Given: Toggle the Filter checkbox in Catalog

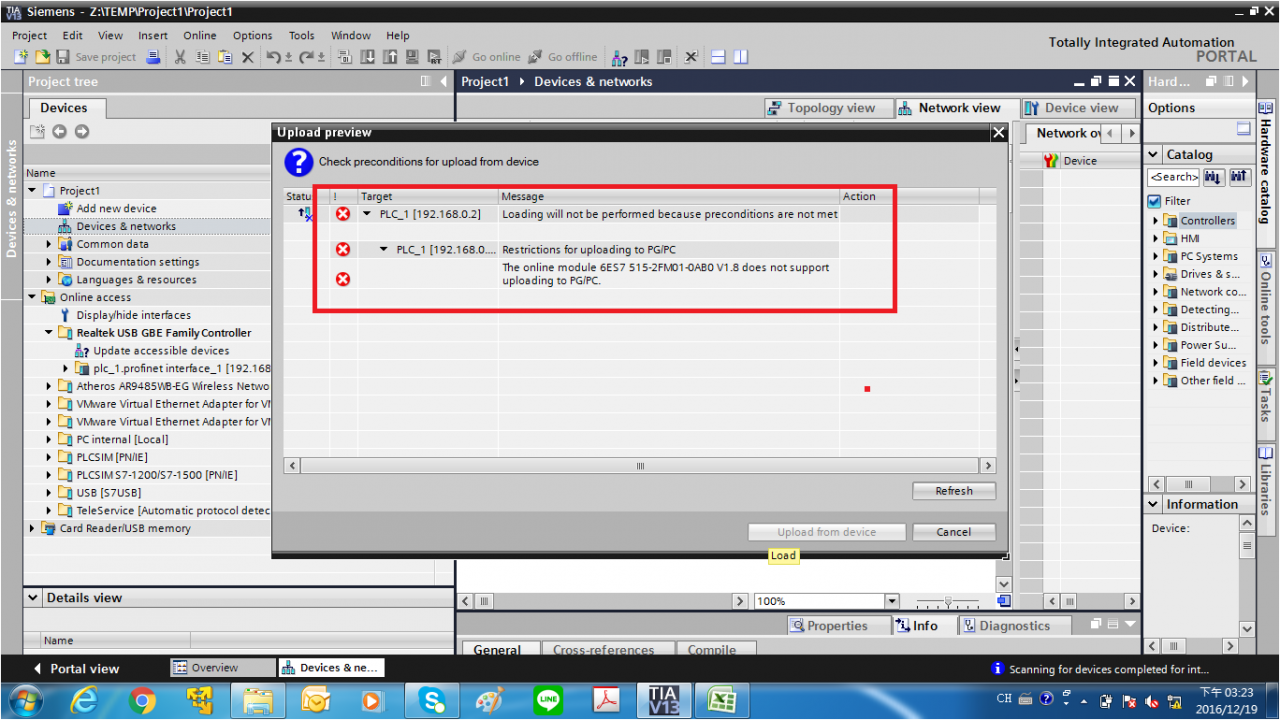Looking at the screenshot, I should coord(1154,201).
